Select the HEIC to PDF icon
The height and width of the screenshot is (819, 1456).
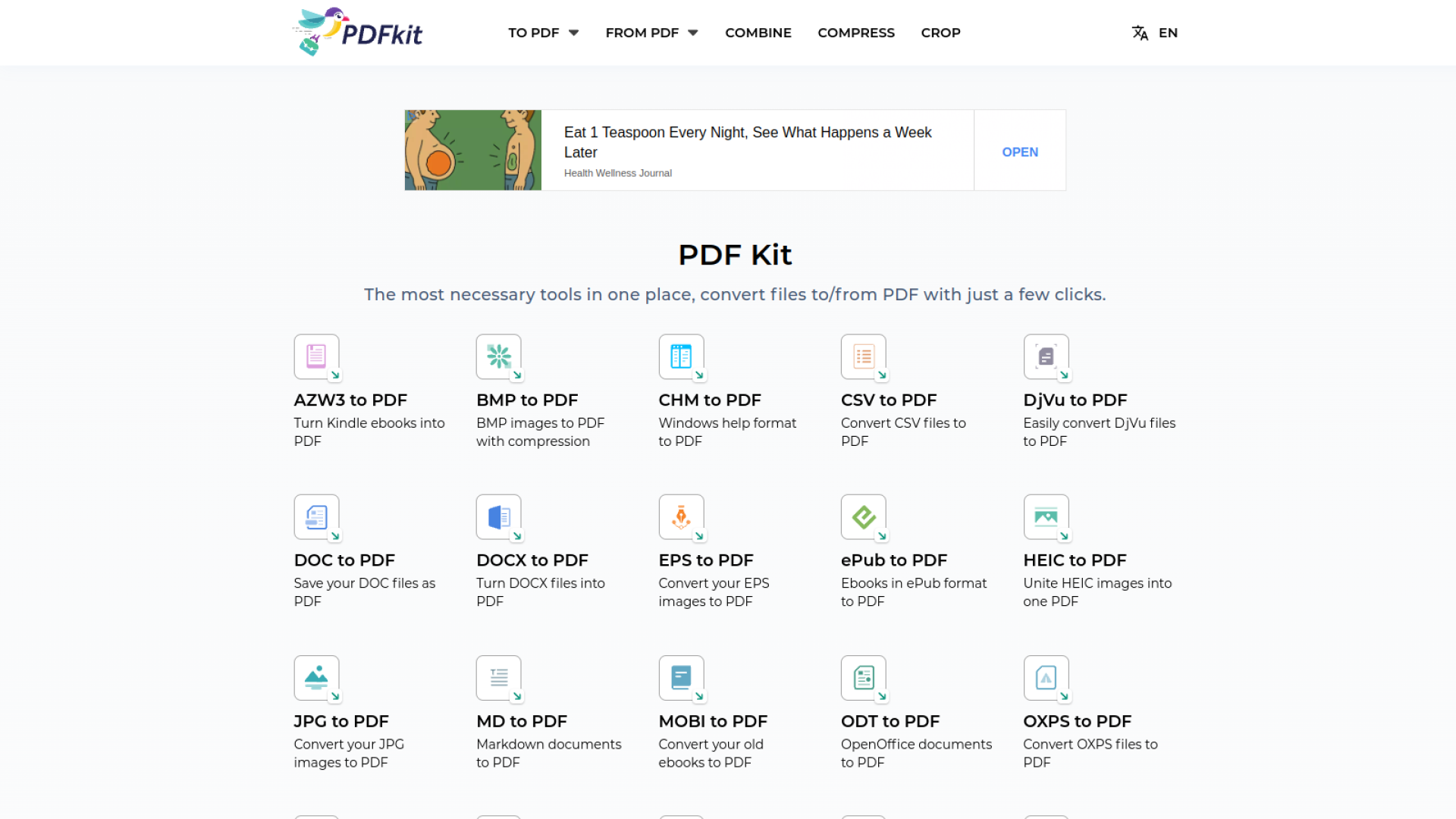tap(1046, 518)
